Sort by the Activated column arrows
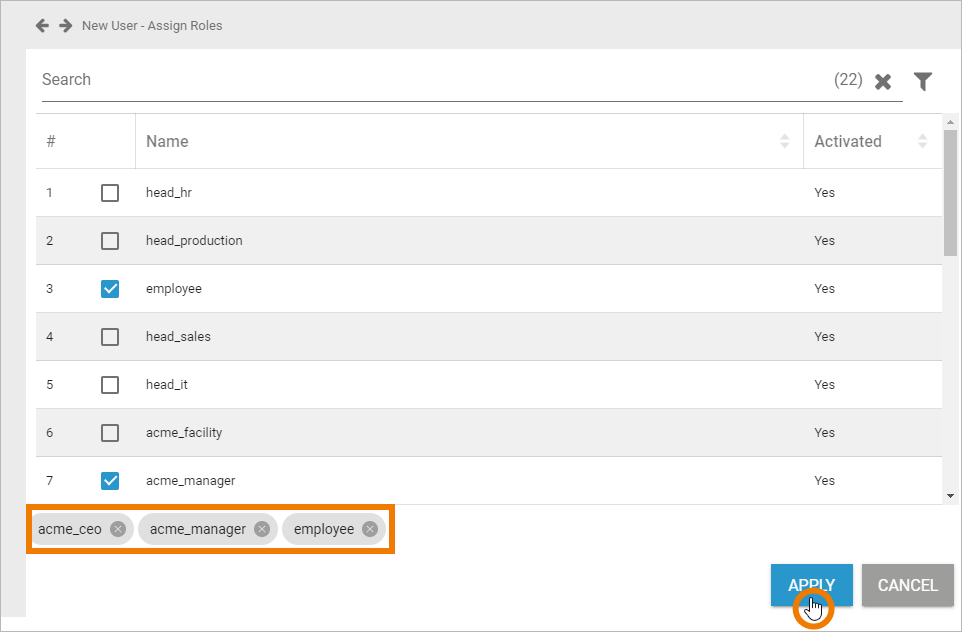The image size is (962, 632). pos(922,142)
